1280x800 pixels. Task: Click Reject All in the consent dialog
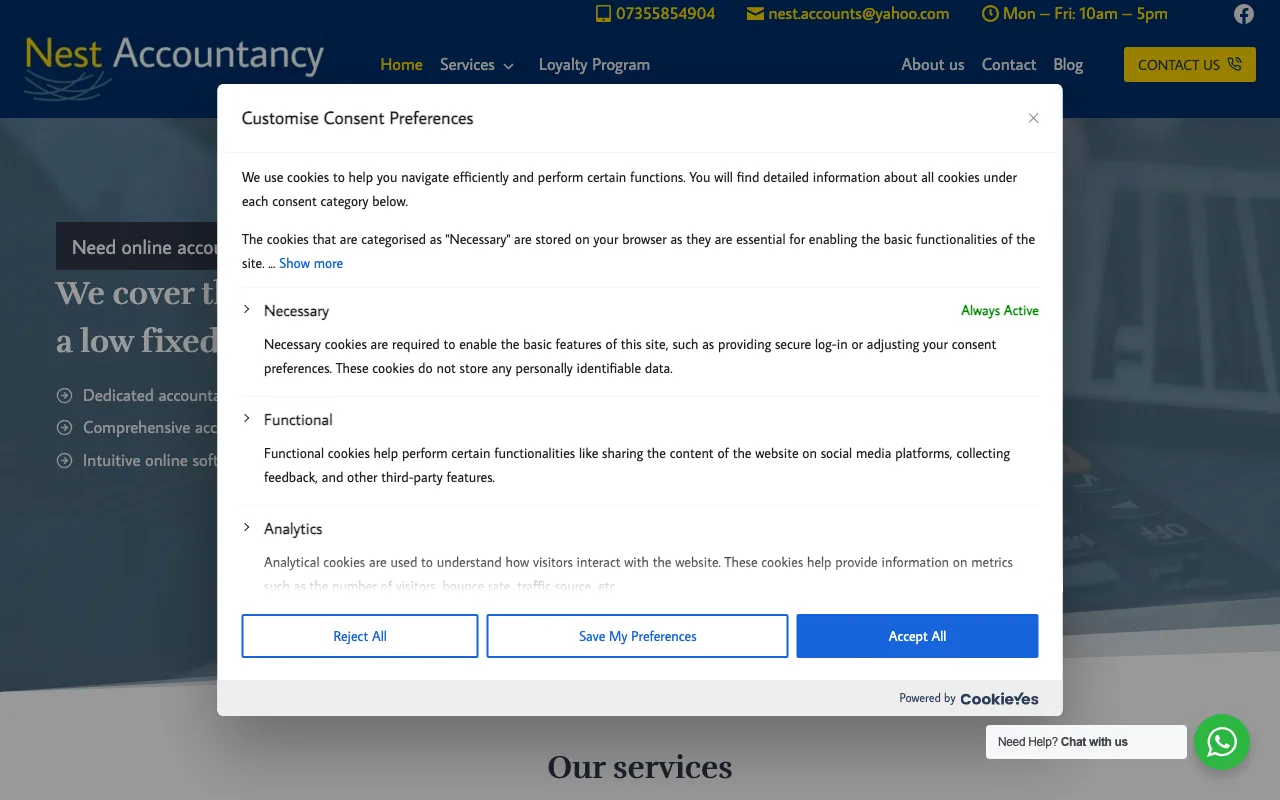(359, 636)
